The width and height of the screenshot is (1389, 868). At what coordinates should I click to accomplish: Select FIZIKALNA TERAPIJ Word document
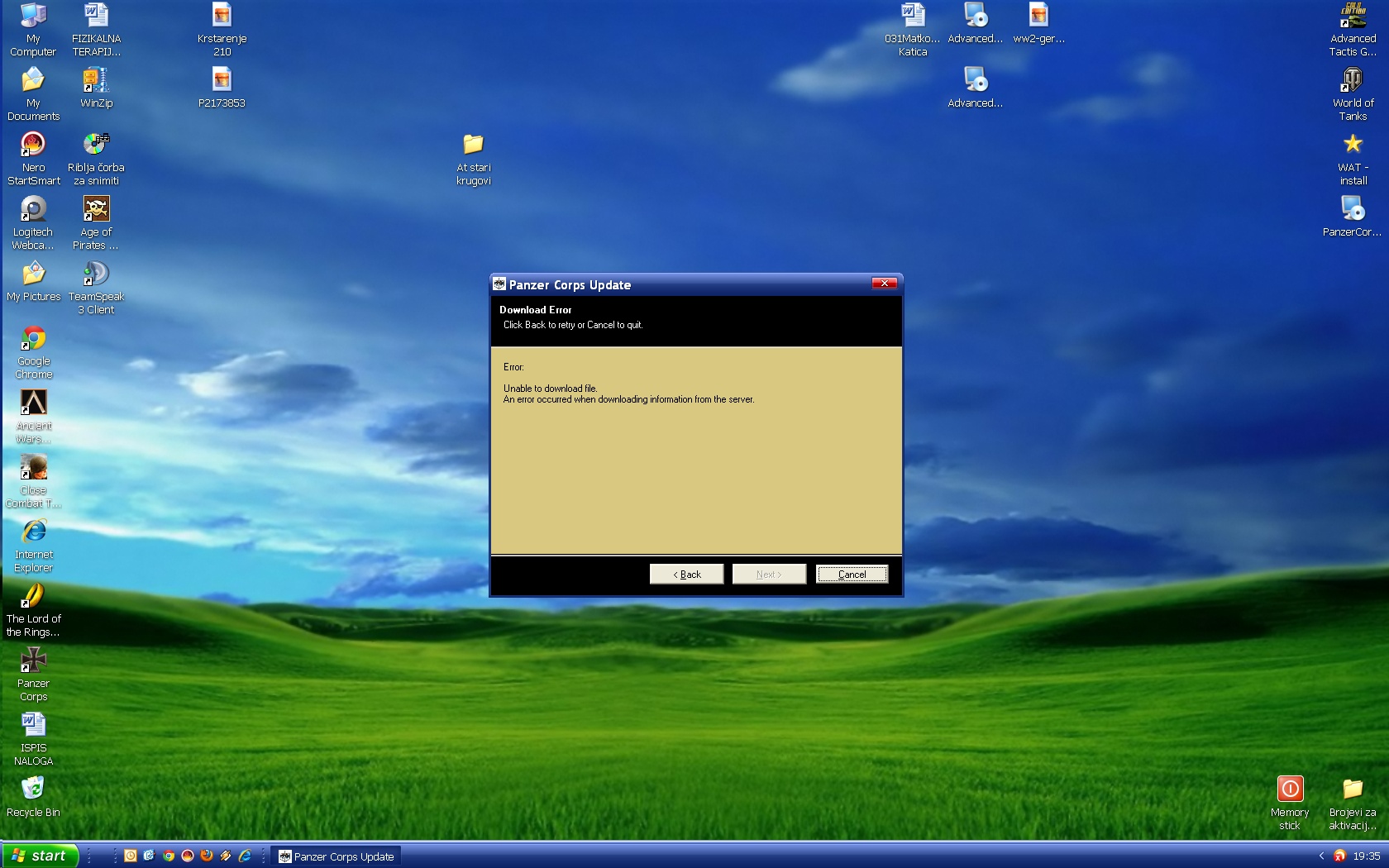(96, 29)
